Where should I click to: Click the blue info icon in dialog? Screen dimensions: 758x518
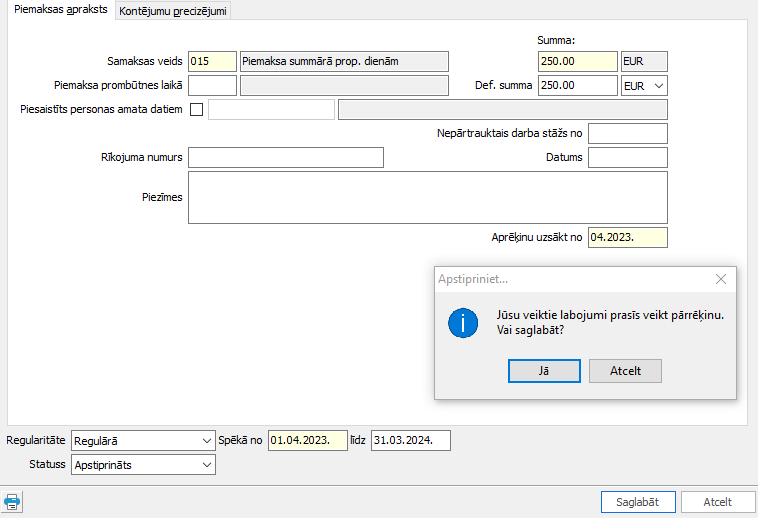(x=463, y=323)
